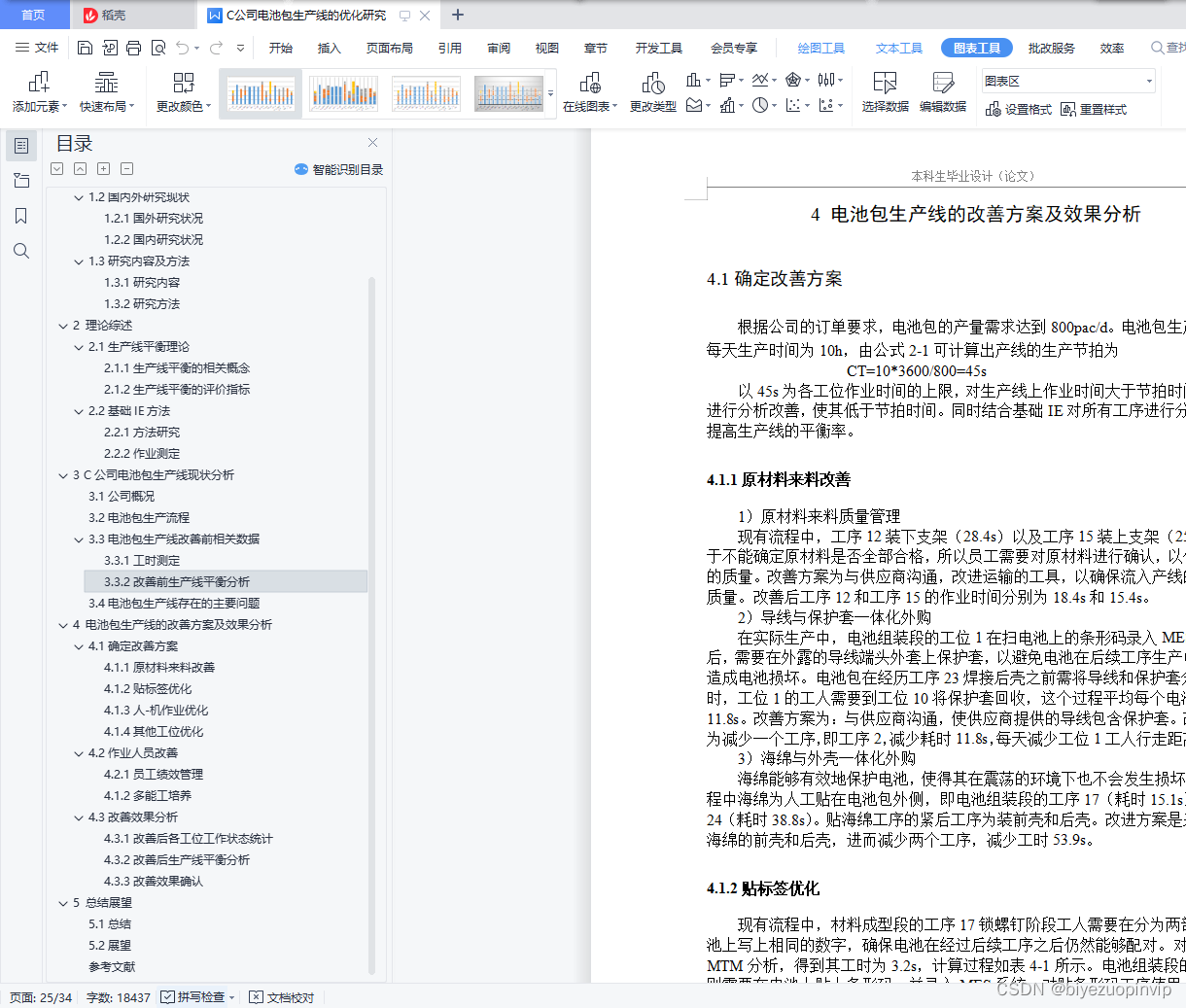Insert a column chart icon

pyautogui.click(x=694, y=81)
